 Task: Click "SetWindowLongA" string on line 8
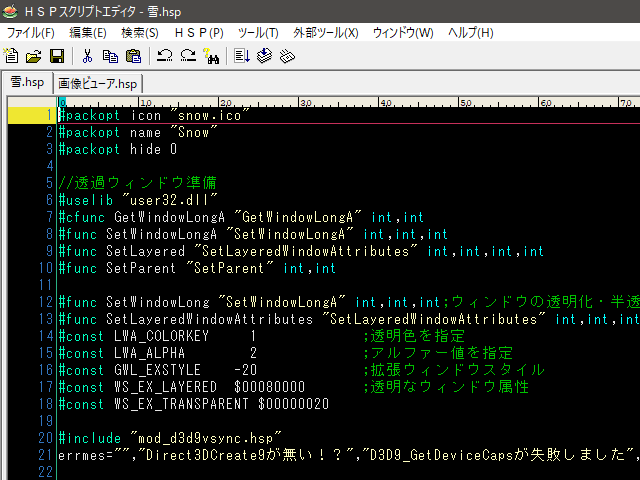(289, 234)
